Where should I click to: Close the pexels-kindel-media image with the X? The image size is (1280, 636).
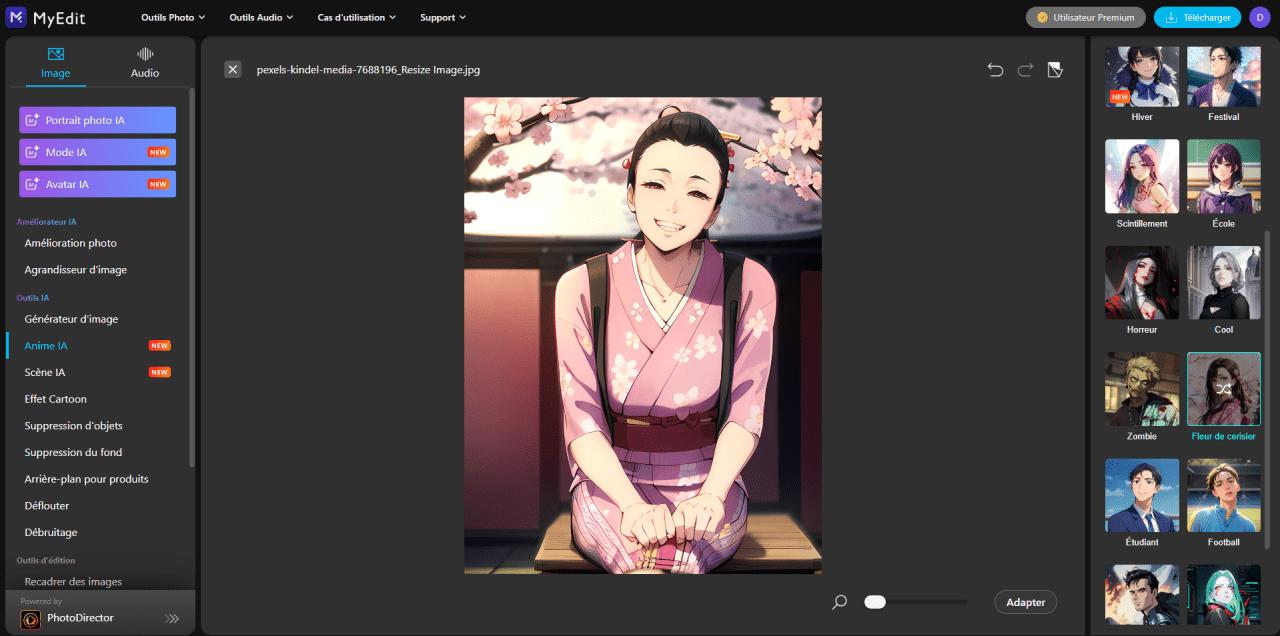233,69
